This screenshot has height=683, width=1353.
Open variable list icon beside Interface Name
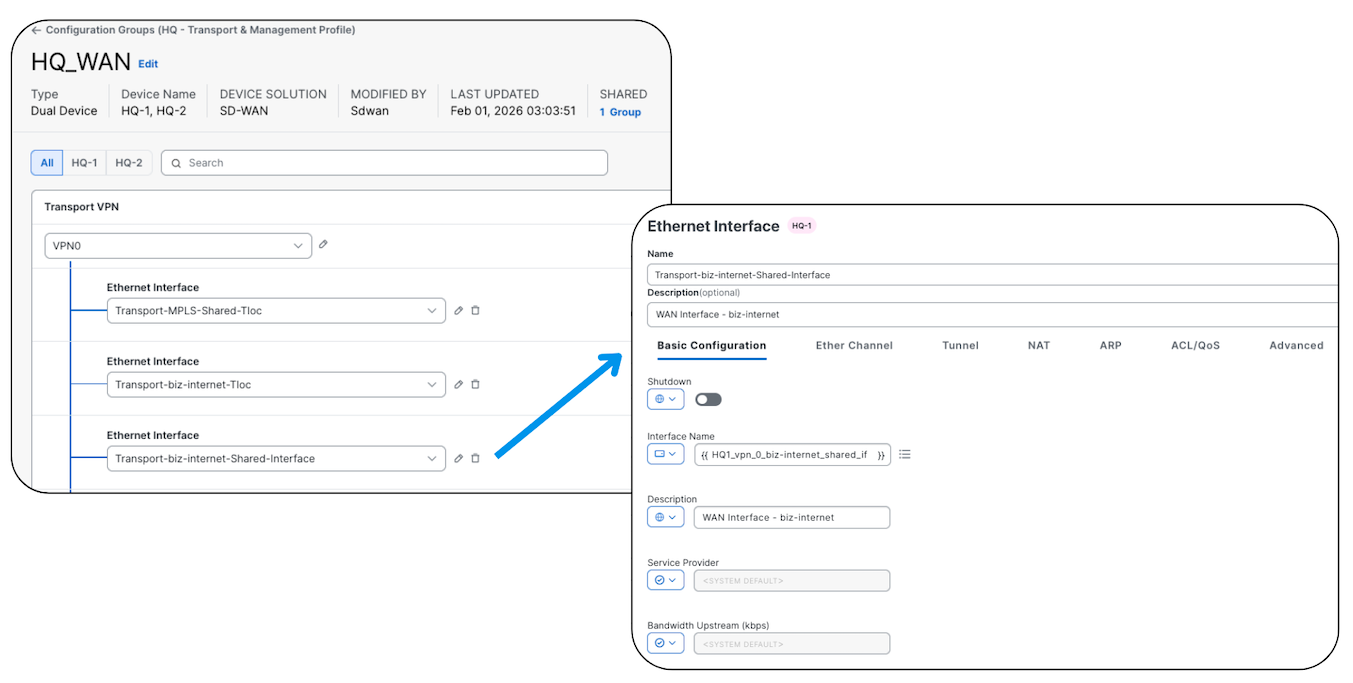pyautogui.click(x=905, y=454)
